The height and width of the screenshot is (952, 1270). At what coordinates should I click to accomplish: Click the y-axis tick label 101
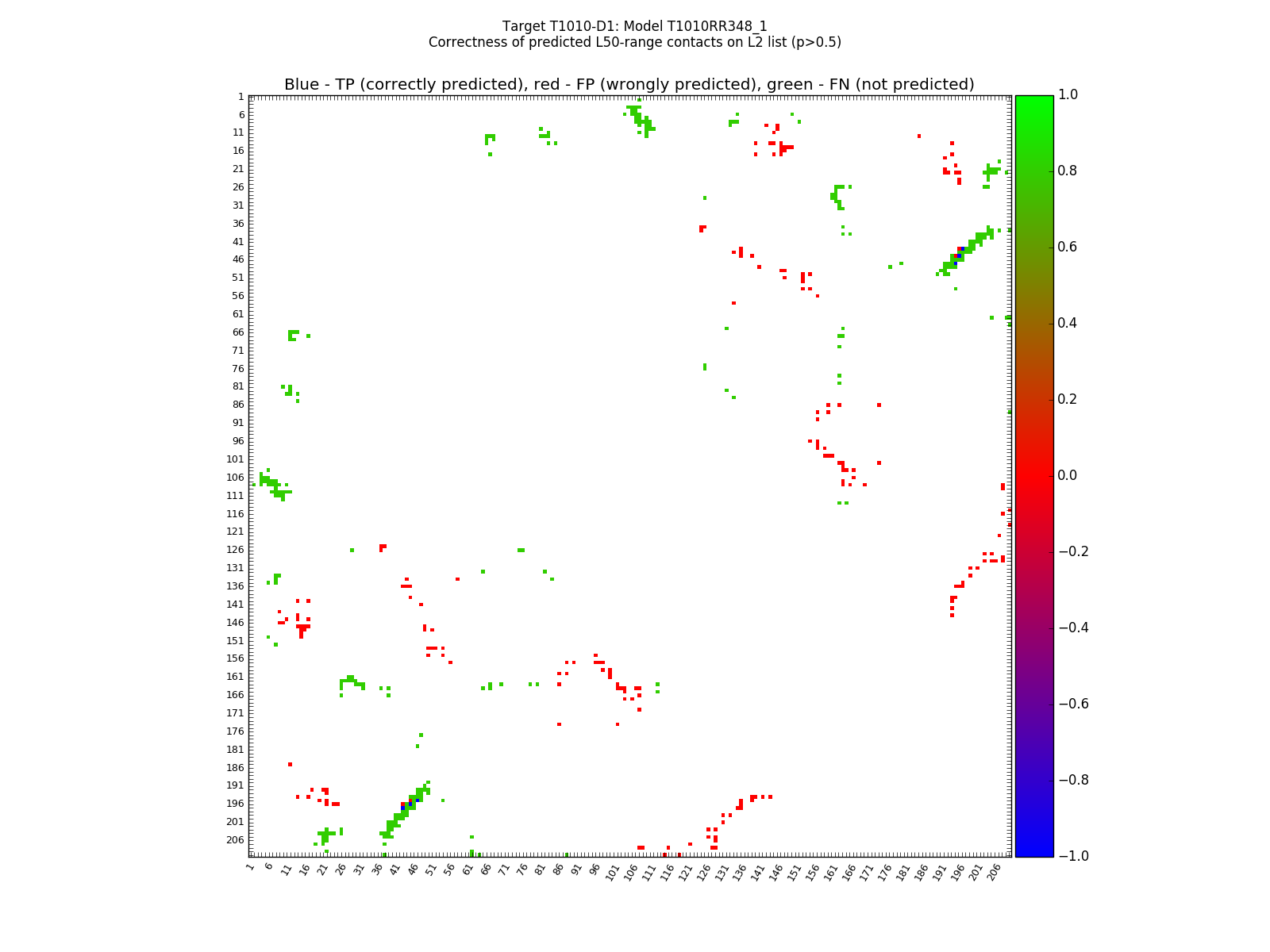point(235,459)
